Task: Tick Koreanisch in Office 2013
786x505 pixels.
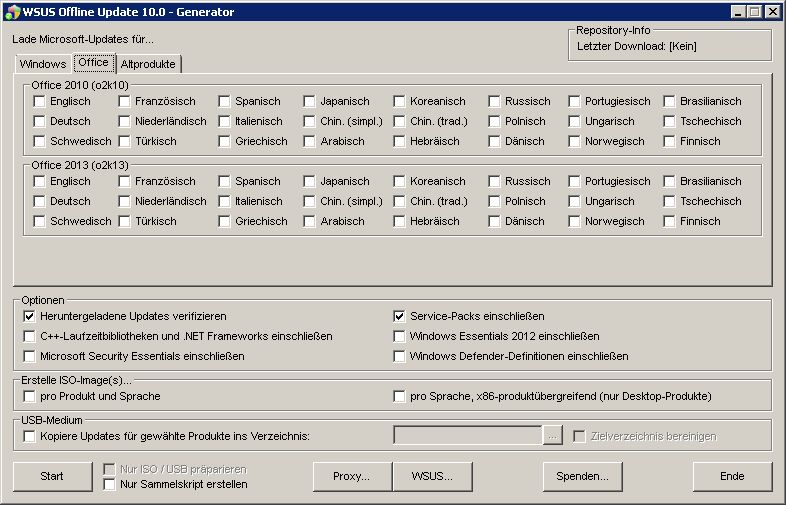Action: 399,181
